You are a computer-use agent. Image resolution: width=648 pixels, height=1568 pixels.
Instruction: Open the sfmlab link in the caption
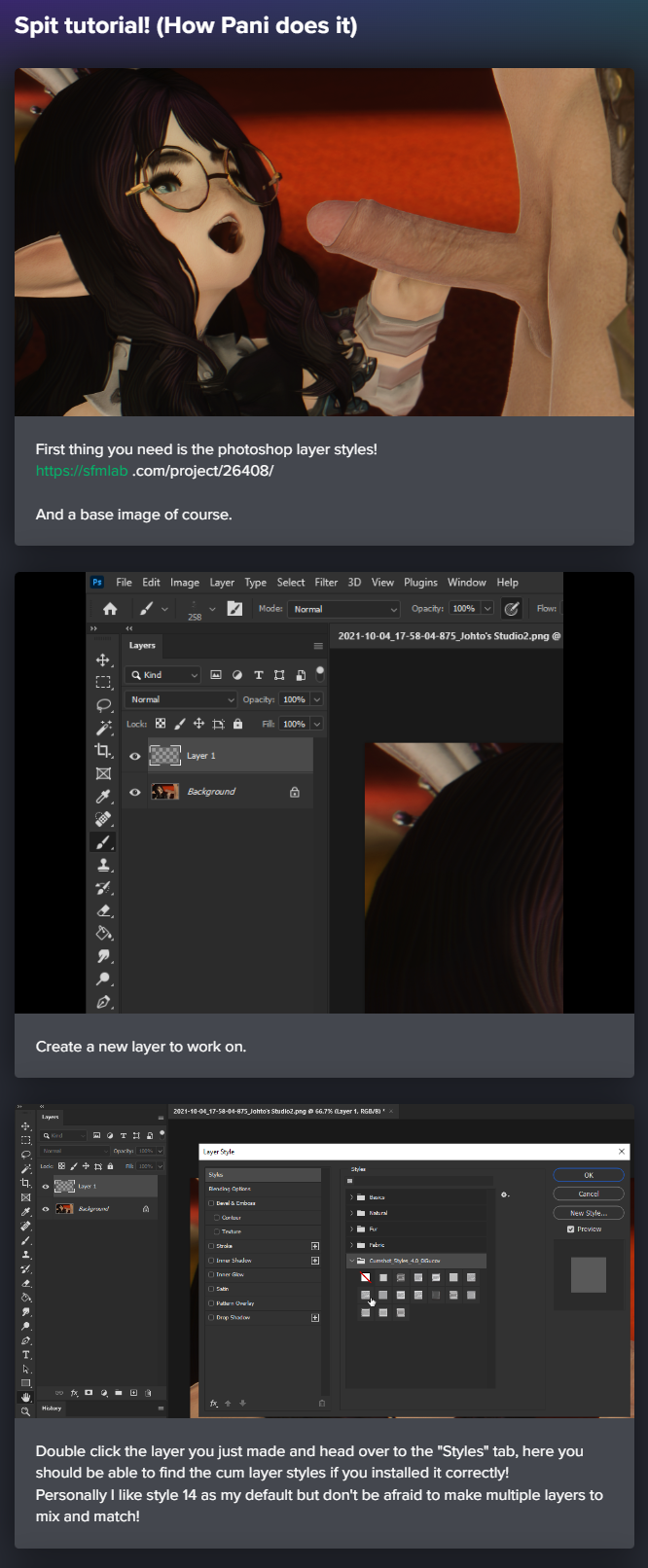click(82, 471)
